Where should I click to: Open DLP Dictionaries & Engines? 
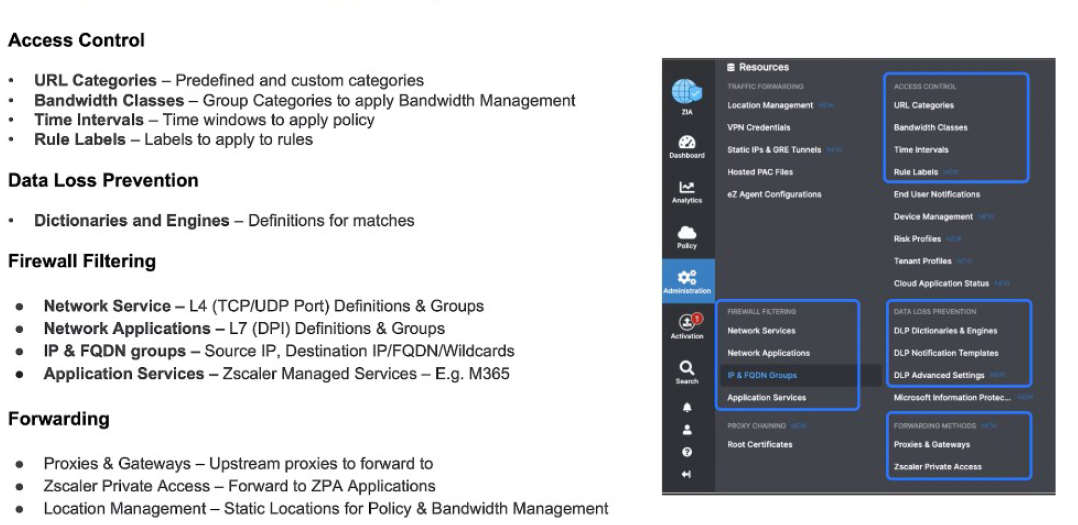(945, 331)
